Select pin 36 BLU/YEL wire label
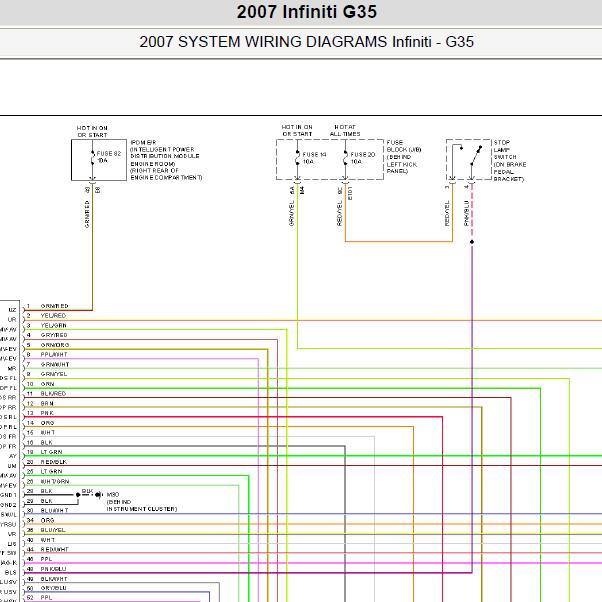 coord(53,530)
